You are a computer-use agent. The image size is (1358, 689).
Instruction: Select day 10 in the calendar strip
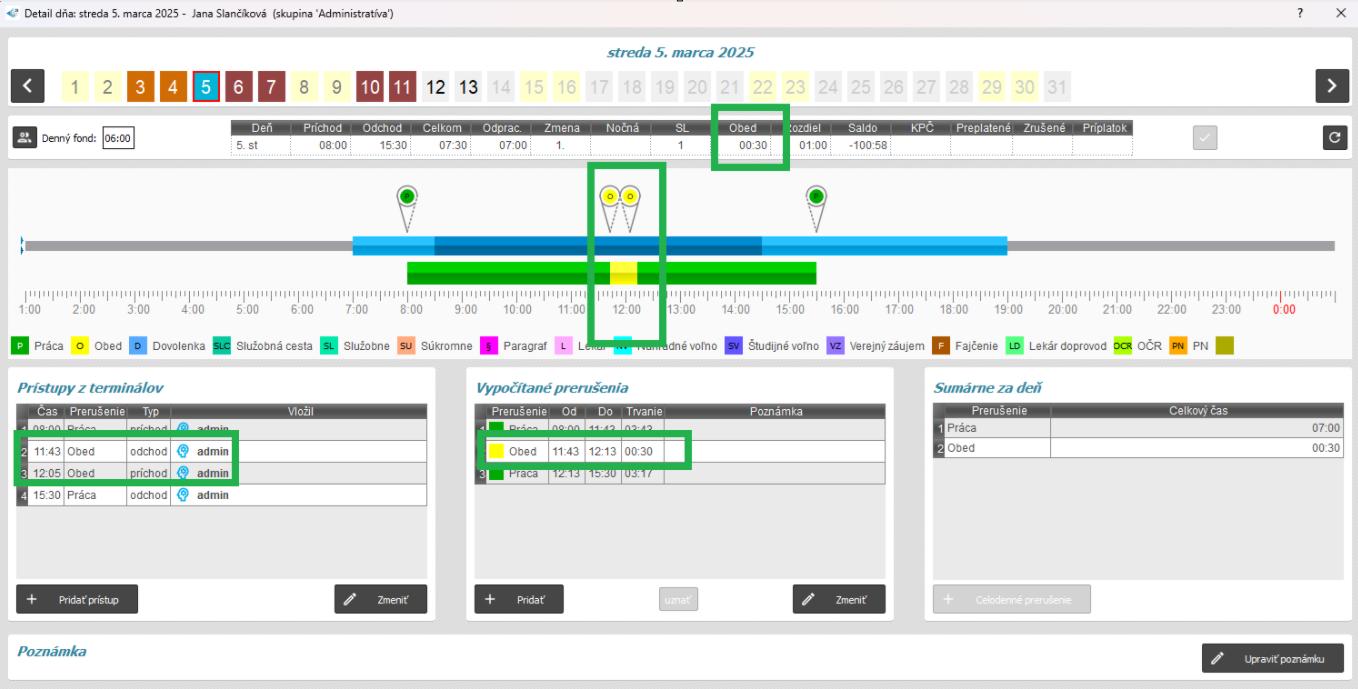369,87
